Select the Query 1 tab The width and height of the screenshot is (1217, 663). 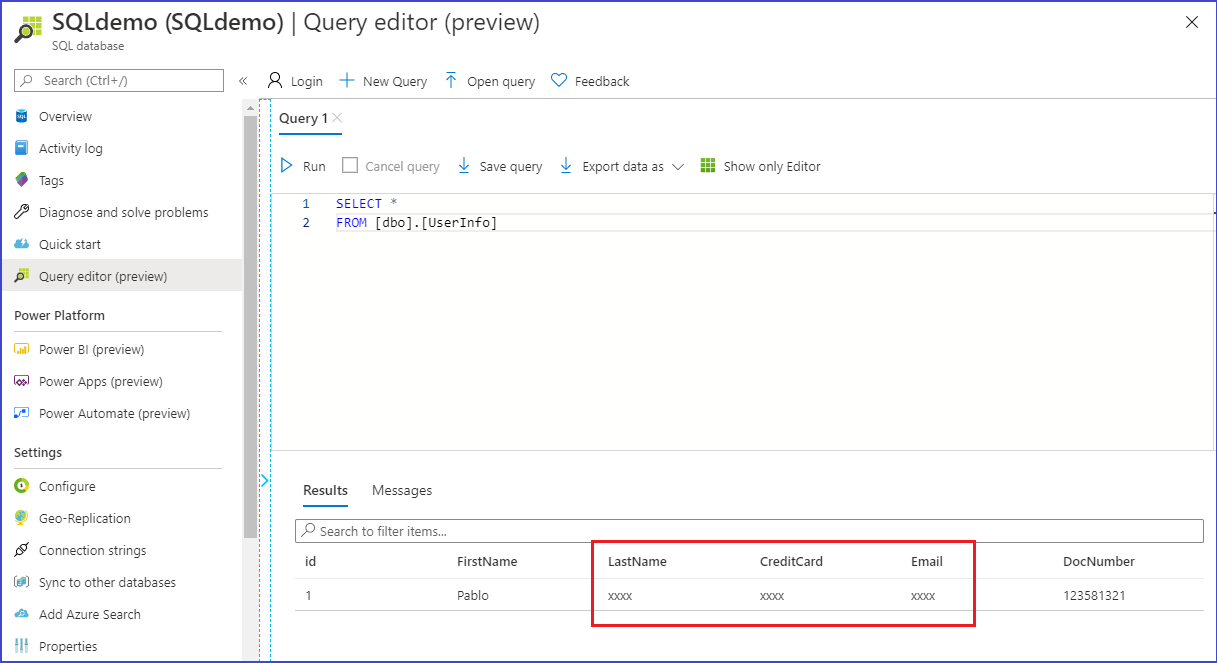coord(303,118)
